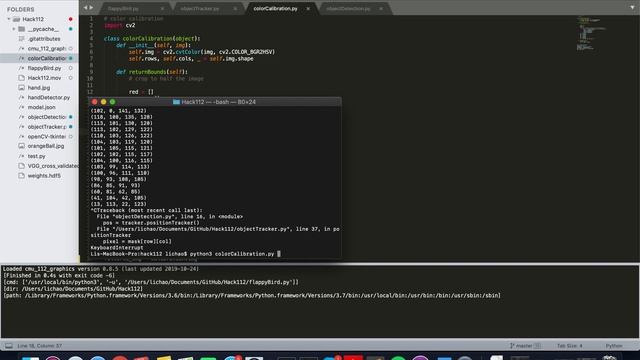Click the next-tab right arrow
640x360 pixels.
tap(91, 8)
